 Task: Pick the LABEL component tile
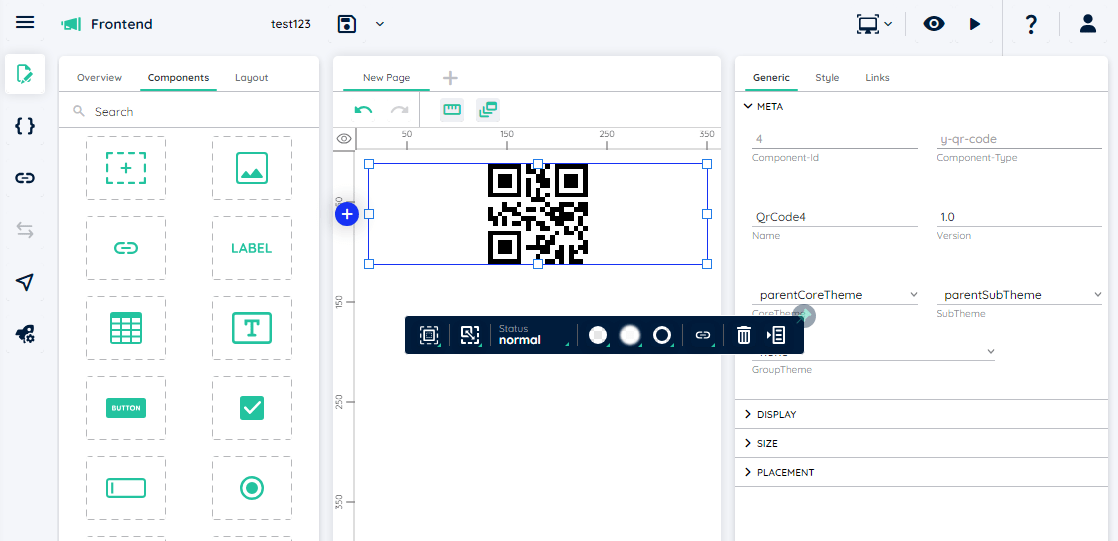point(252,248)
